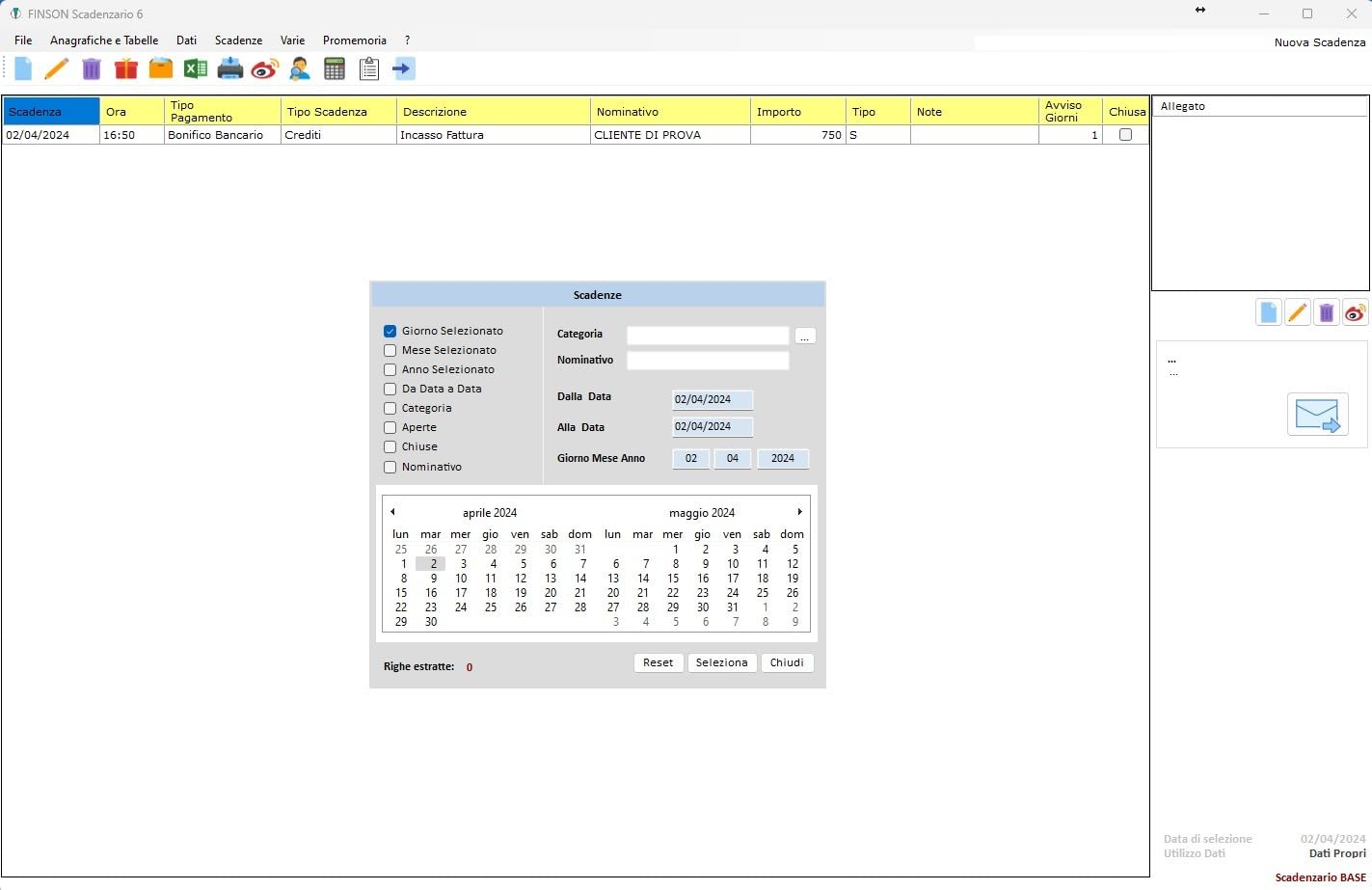Screen dimensions: 1372x890
Task: Go to previous month in calendar
Action: tap(392, 512)
